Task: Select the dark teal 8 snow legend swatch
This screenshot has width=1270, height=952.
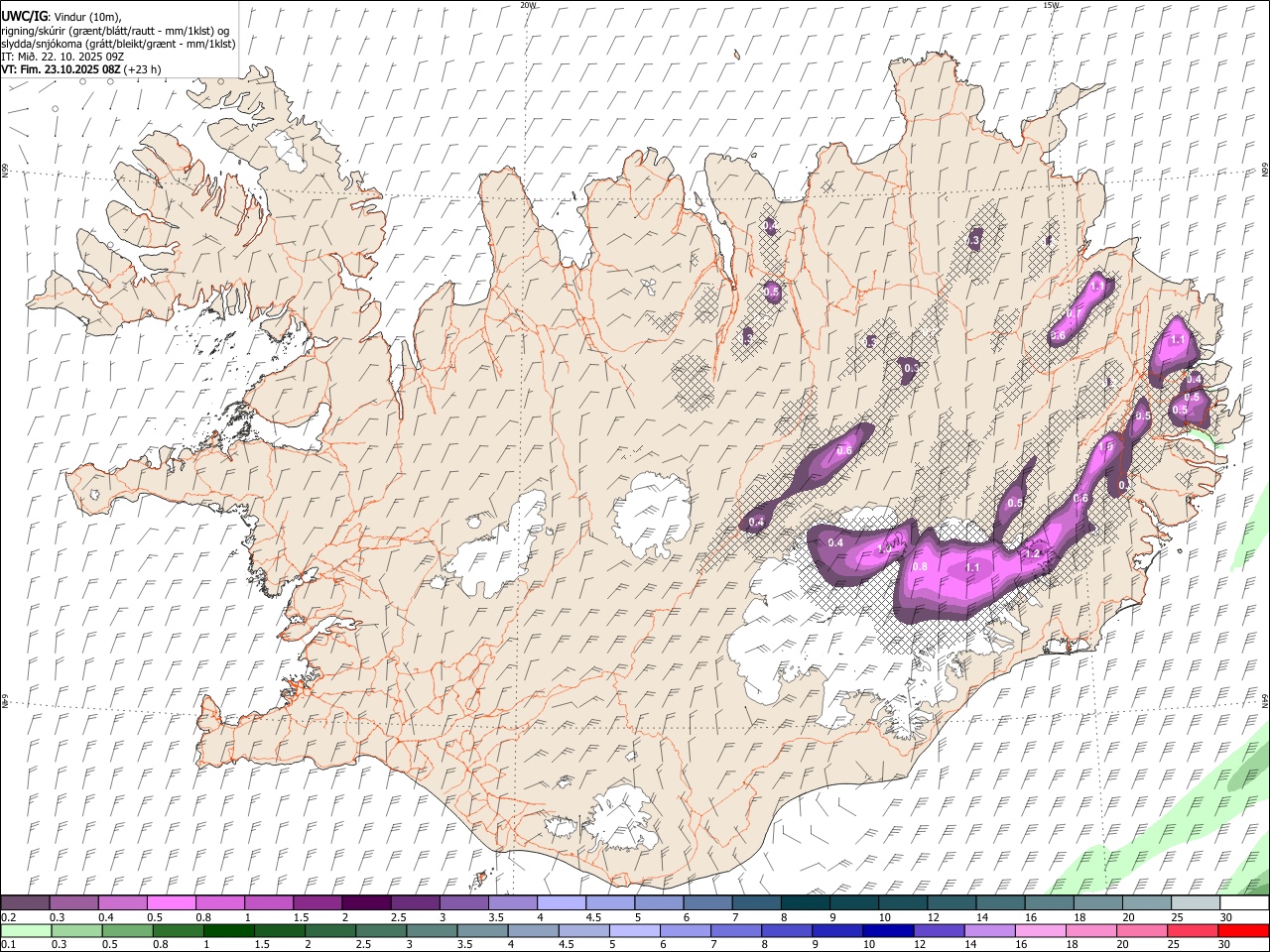Action: pos(805,903)
